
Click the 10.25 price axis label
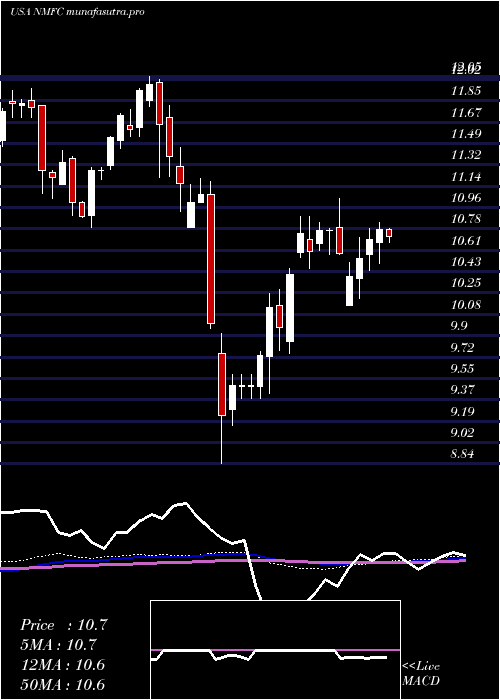[x=466, y=283]
